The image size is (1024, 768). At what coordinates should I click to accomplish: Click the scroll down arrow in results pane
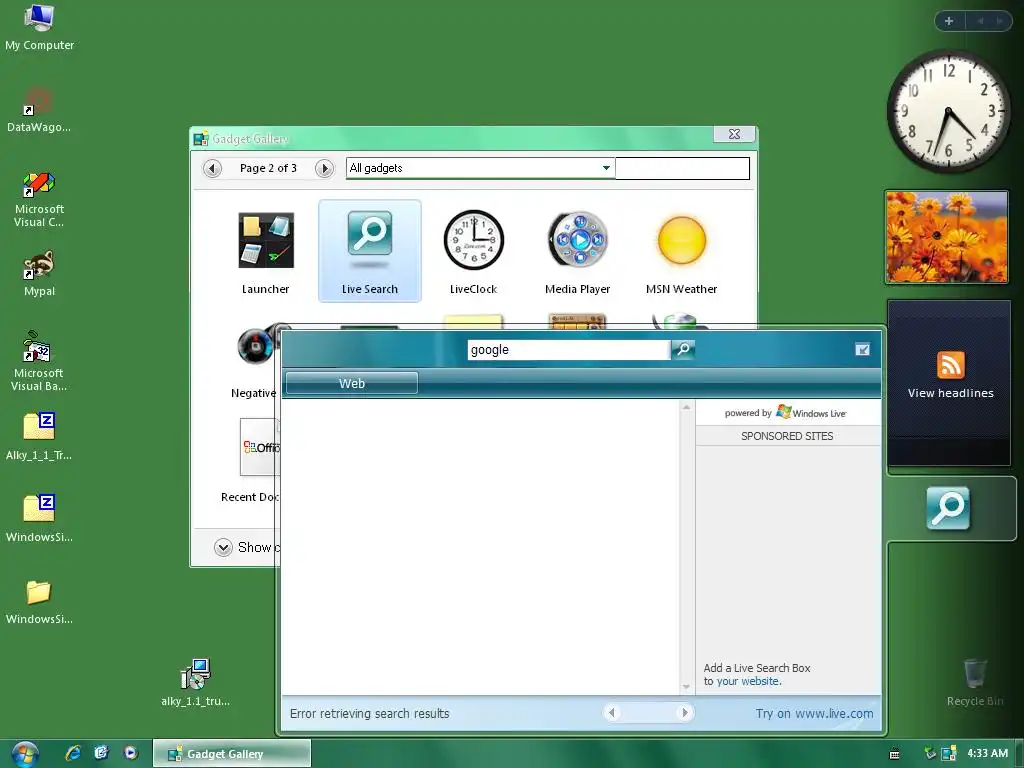(686, 686)
